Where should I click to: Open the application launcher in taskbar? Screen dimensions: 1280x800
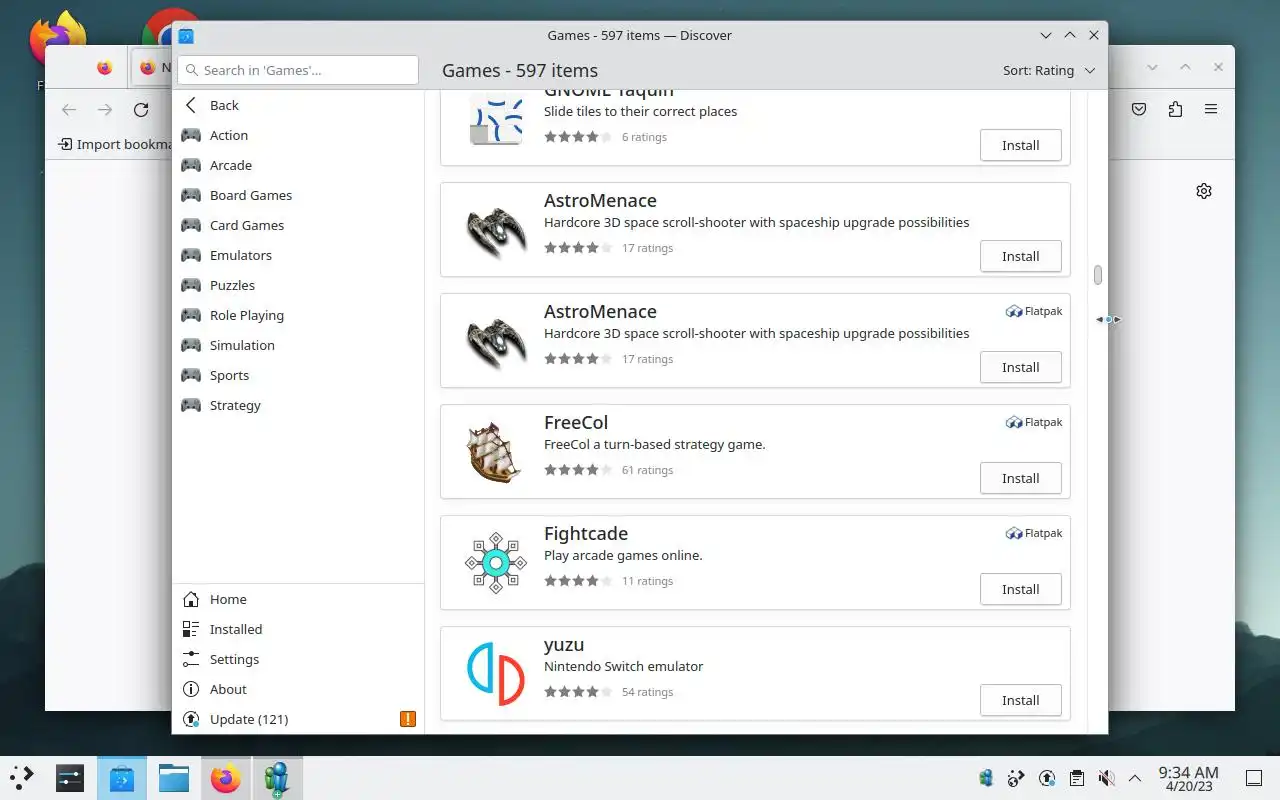(22, 777)
